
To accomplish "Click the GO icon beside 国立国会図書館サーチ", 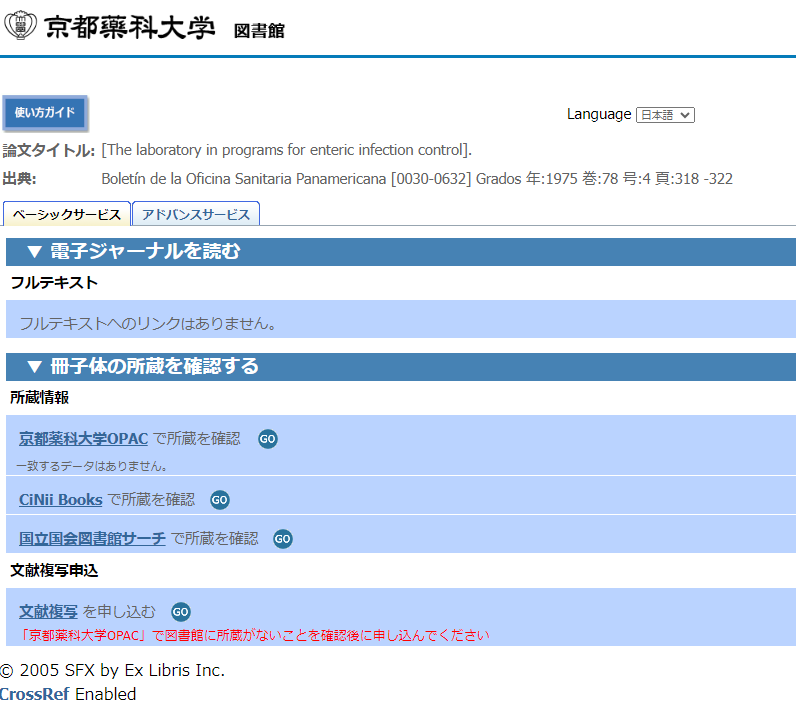I will point(283,539).
